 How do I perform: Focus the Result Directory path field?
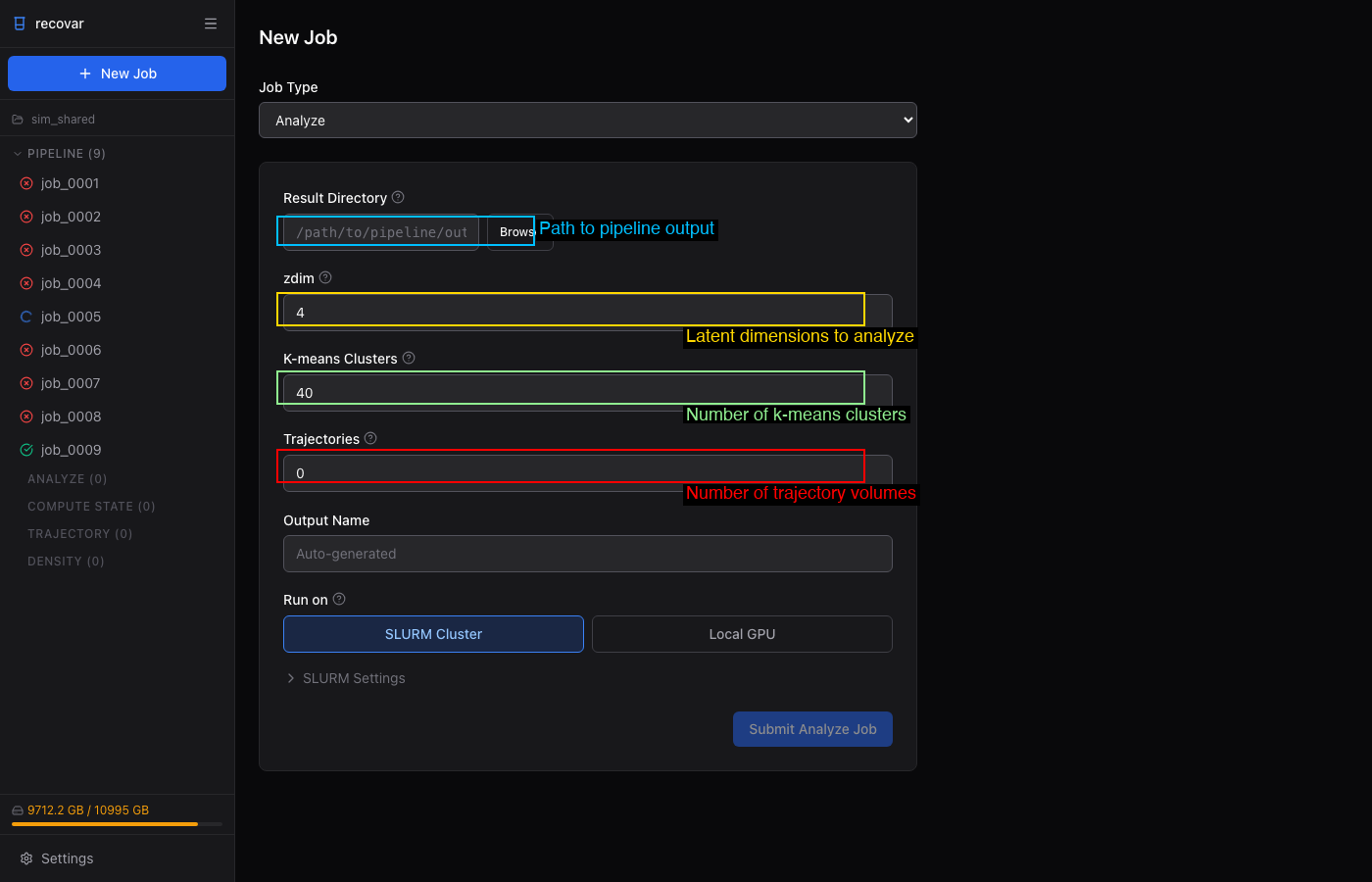381,232
